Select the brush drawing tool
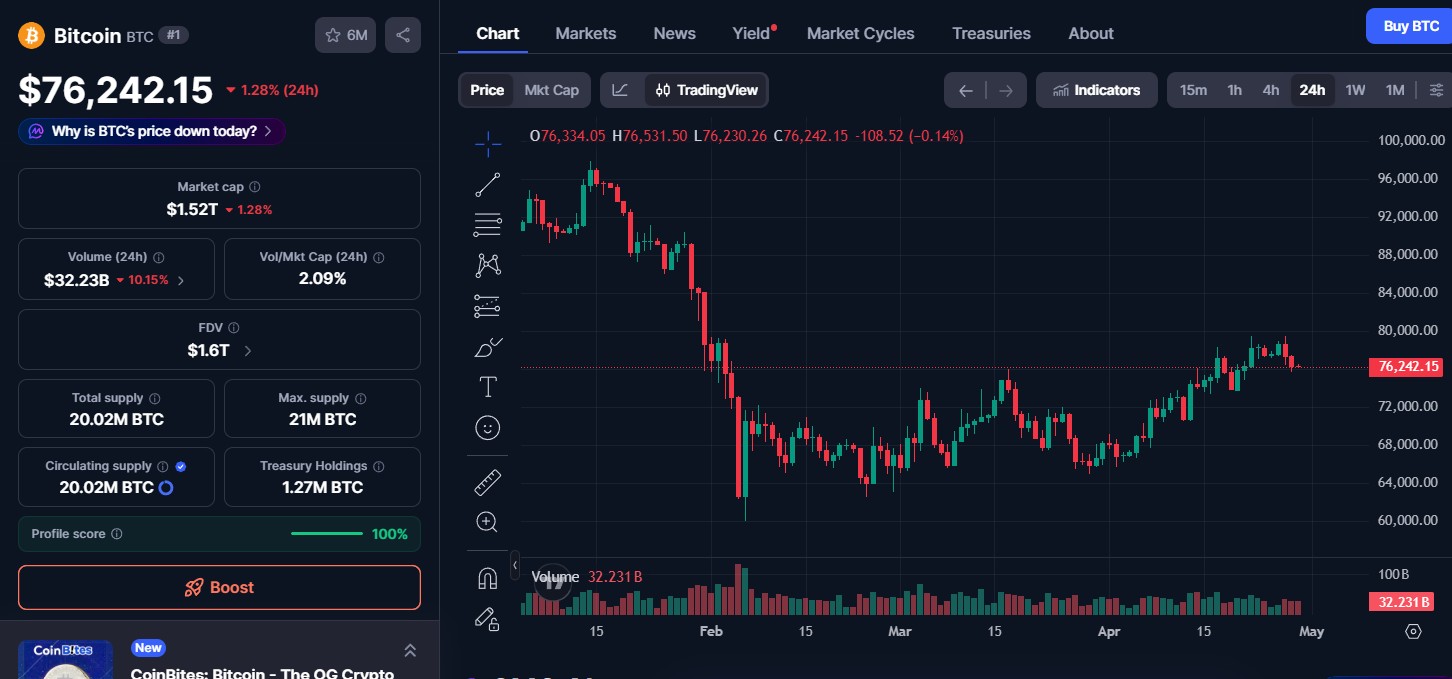Image resolution: width=1452 pixels, height=679 pixels. pyautogui.click(x=487, y=347)
